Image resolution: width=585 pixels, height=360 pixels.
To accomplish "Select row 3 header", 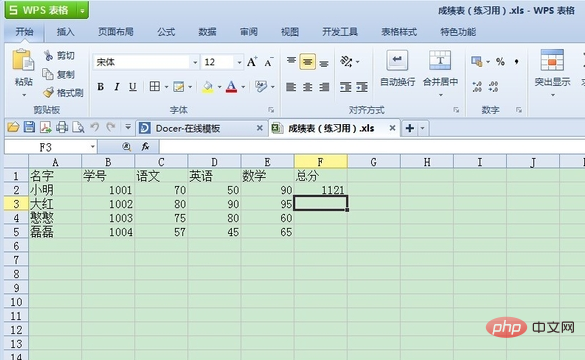I will tap(16, 204).
